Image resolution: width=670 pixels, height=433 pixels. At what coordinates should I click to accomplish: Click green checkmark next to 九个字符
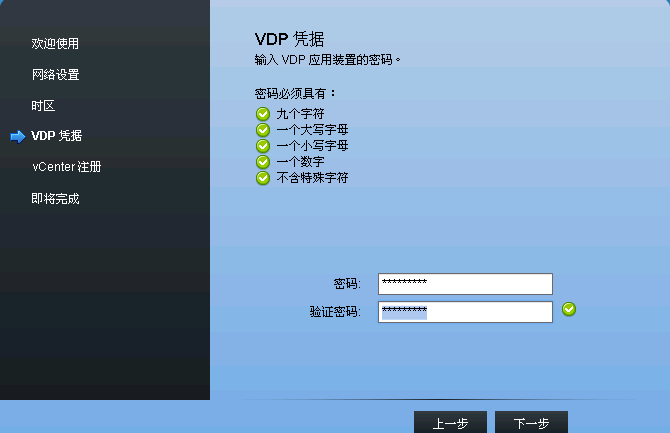coord(263,114)
